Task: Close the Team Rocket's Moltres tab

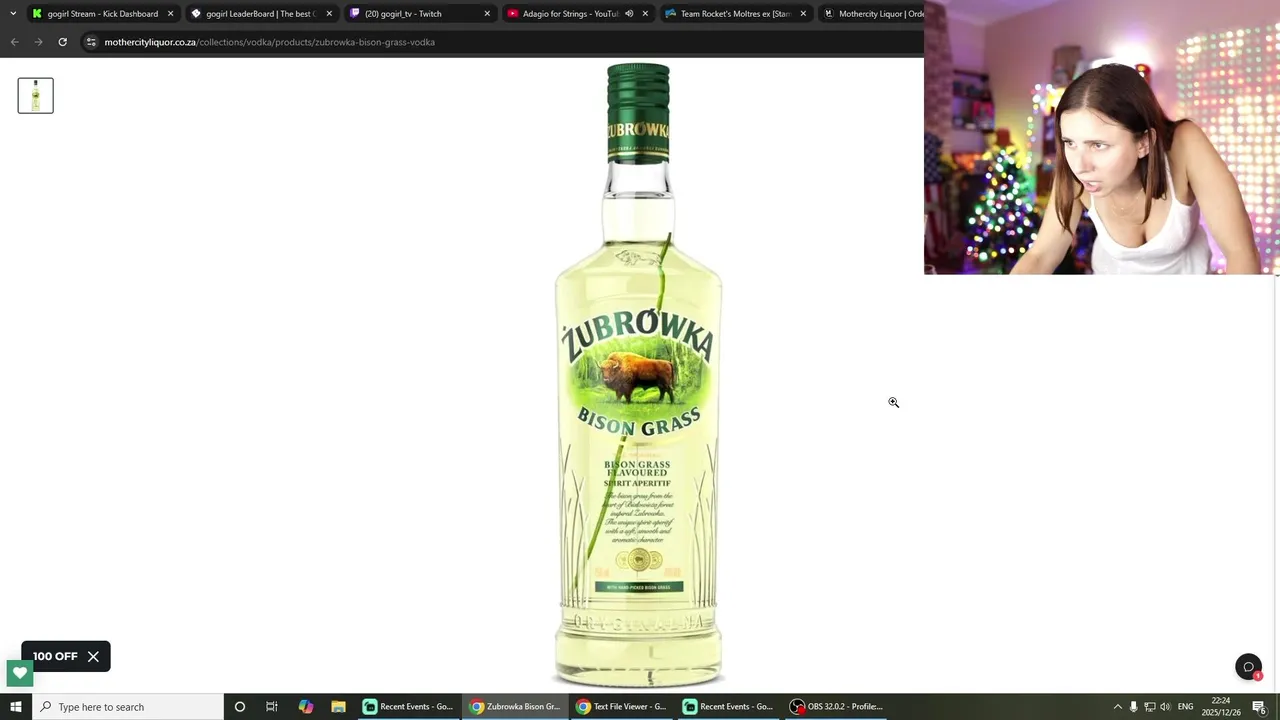Action: tap(803, 14)
